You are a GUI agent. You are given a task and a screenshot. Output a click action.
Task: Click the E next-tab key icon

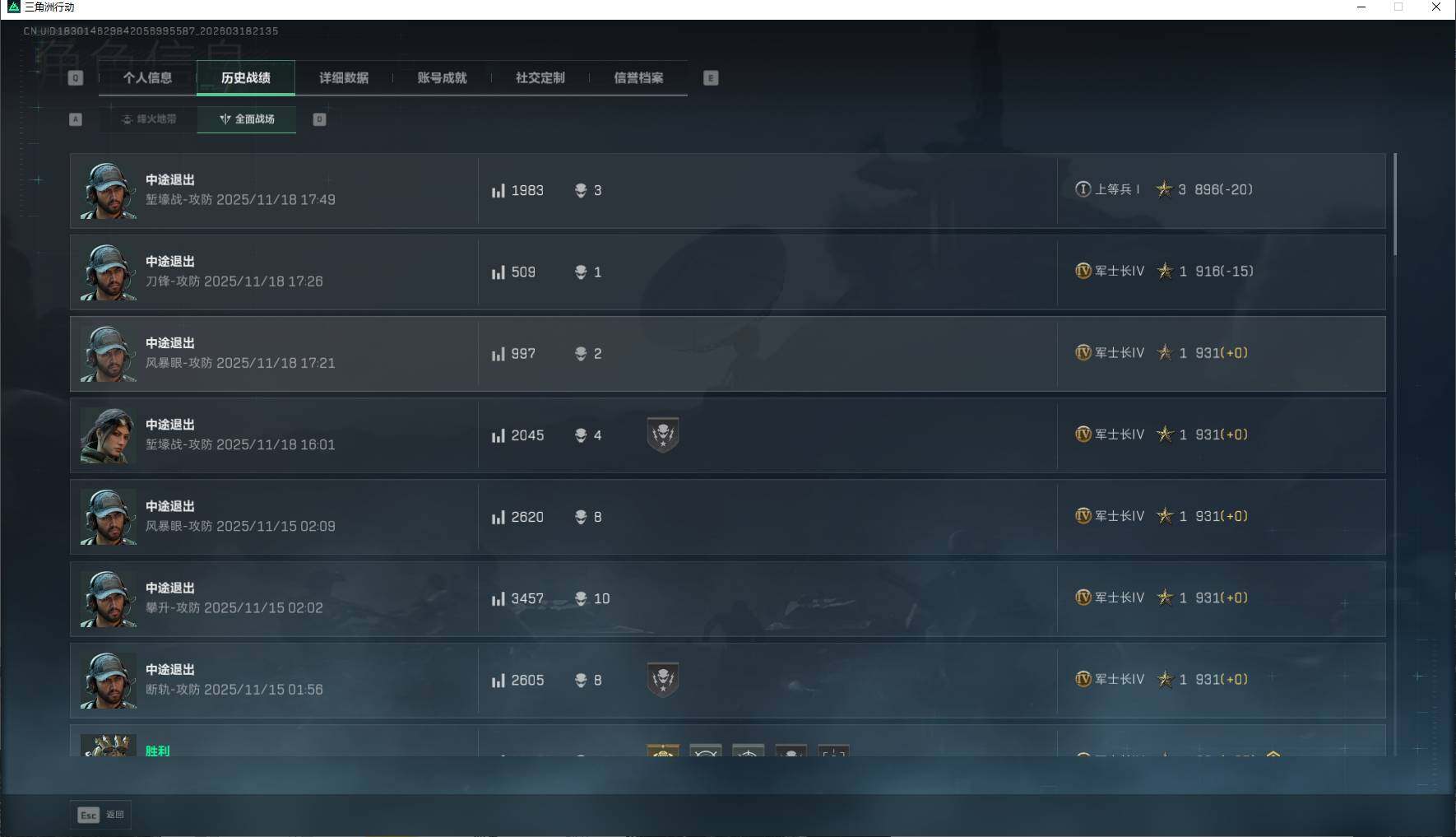point(711,78)
